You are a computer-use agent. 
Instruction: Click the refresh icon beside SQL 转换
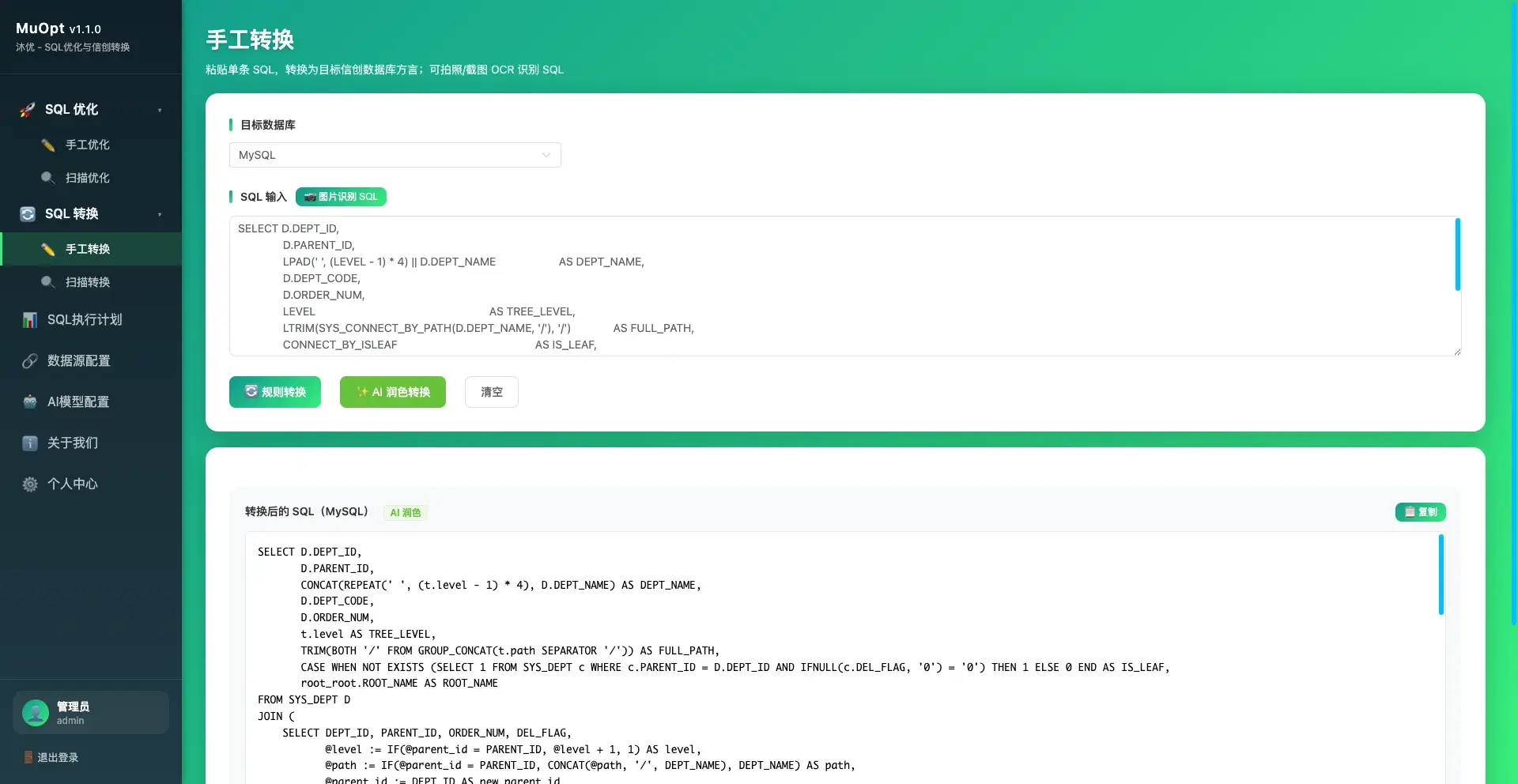coord(28,214)
